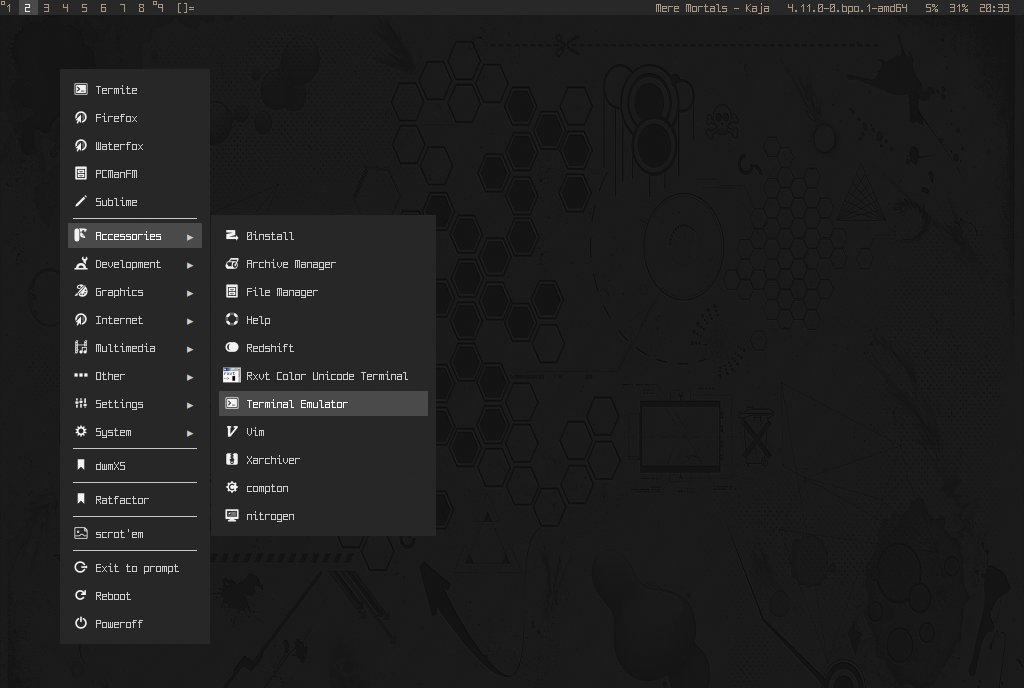Click the 31% status indicator
The width and height of the screenshot is (1024, 688).
point(958,8)
